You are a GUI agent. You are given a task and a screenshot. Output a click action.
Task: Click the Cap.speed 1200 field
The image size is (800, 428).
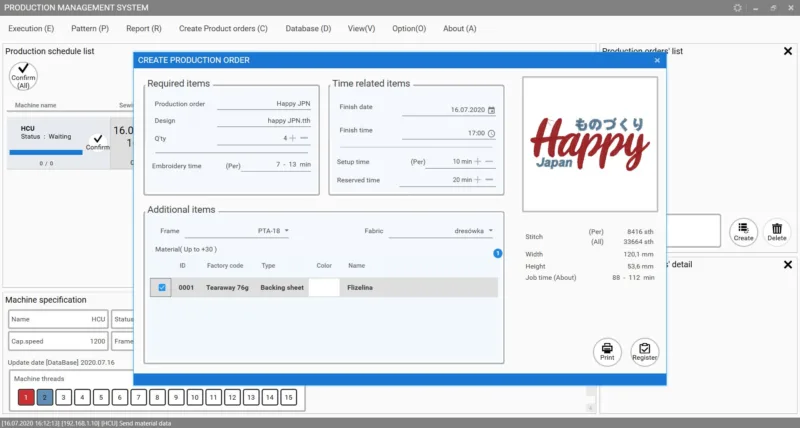pyautogui.click(x=58, y=341)
